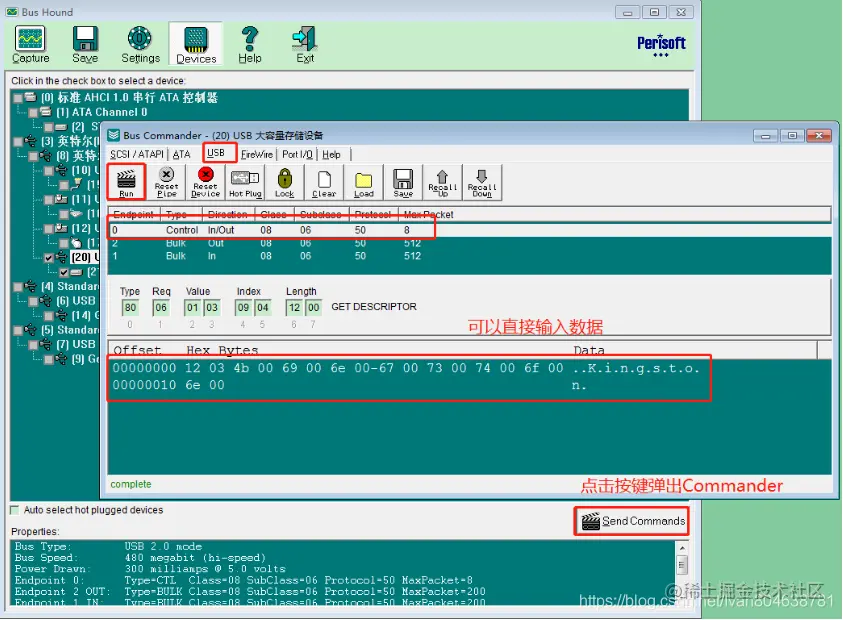Click the Endpoint column header
The width and height of the screenshot is (843, 620).
[133, 215]
